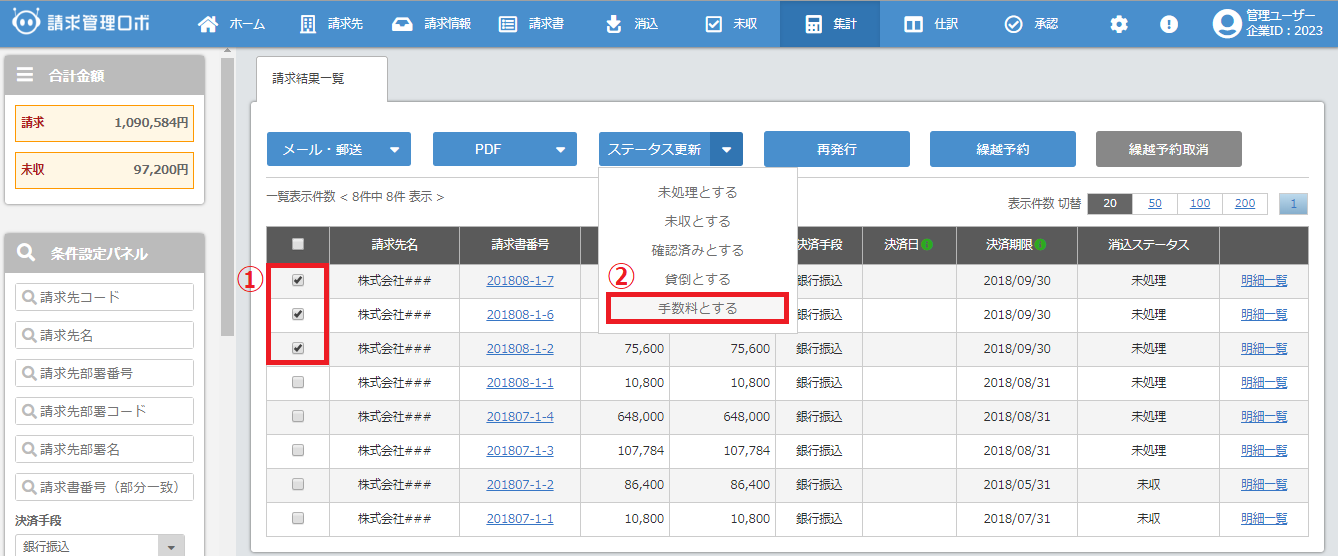Image resolution: width=1338 pixels, height=556 pixels.
Task: Check the row checkbox for invoice 201807-1-3
Action: click(298, 451)
